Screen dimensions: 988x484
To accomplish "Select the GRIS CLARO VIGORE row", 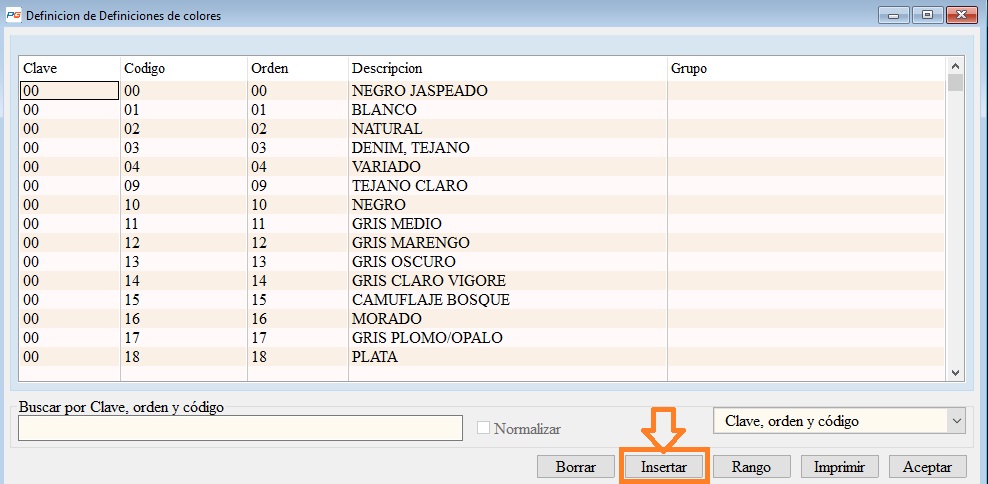I will (482, 280).
